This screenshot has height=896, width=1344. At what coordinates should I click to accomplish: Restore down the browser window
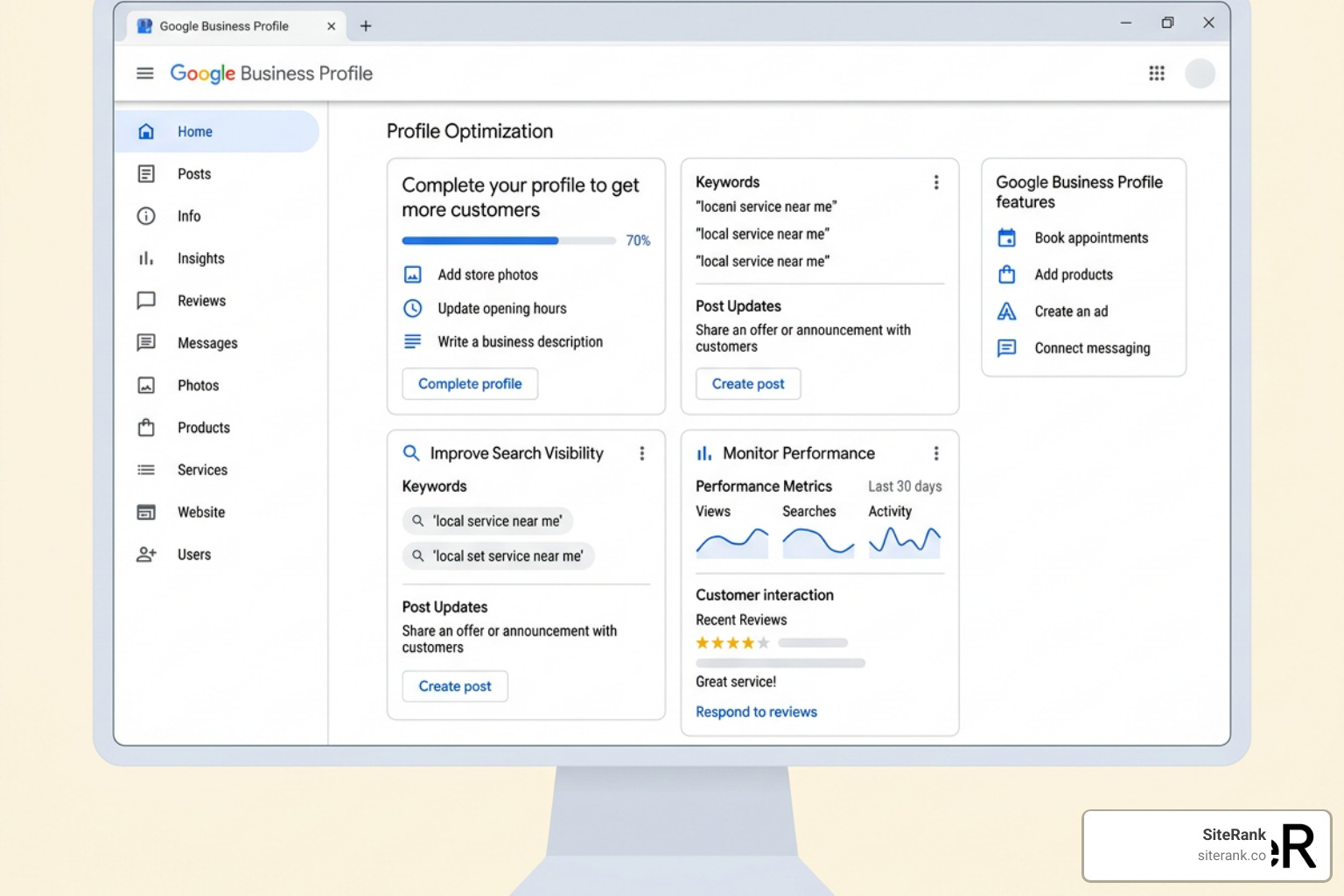tap(1167, 23)
